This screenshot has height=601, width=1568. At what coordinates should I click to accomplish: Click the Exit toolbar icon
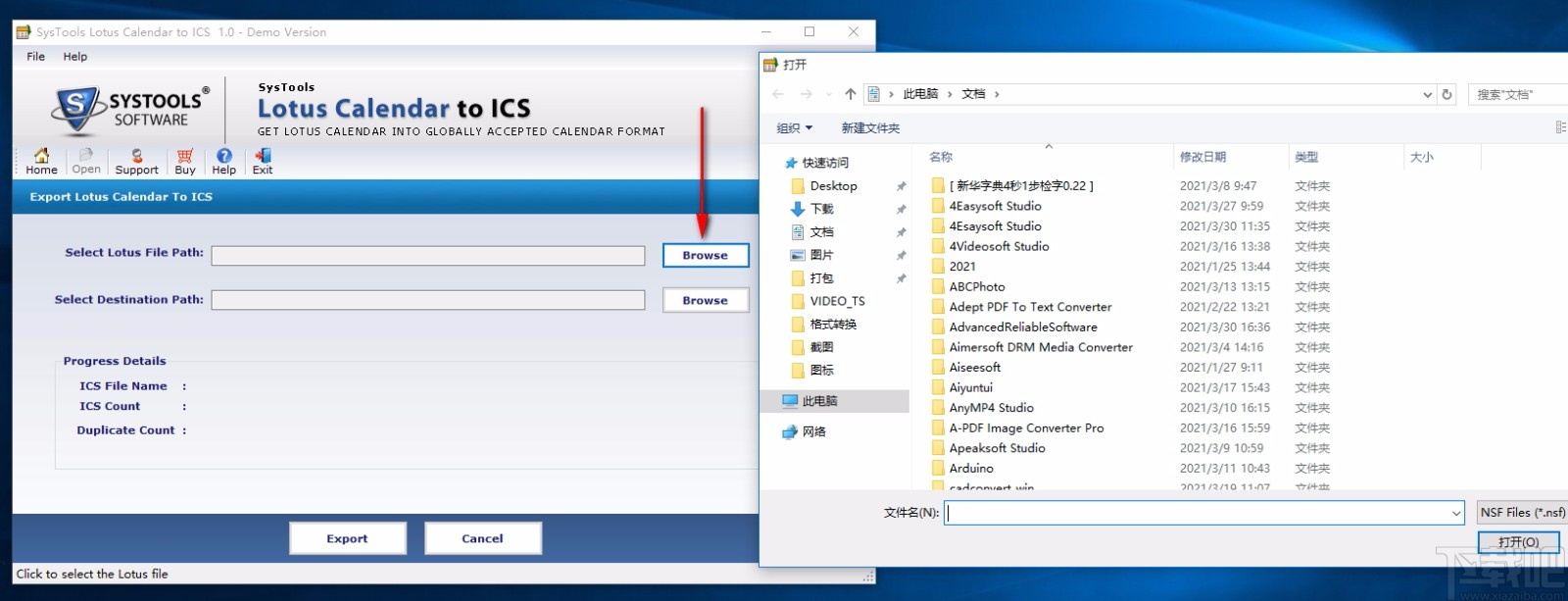pyautogui.click(x=263, y=162)
